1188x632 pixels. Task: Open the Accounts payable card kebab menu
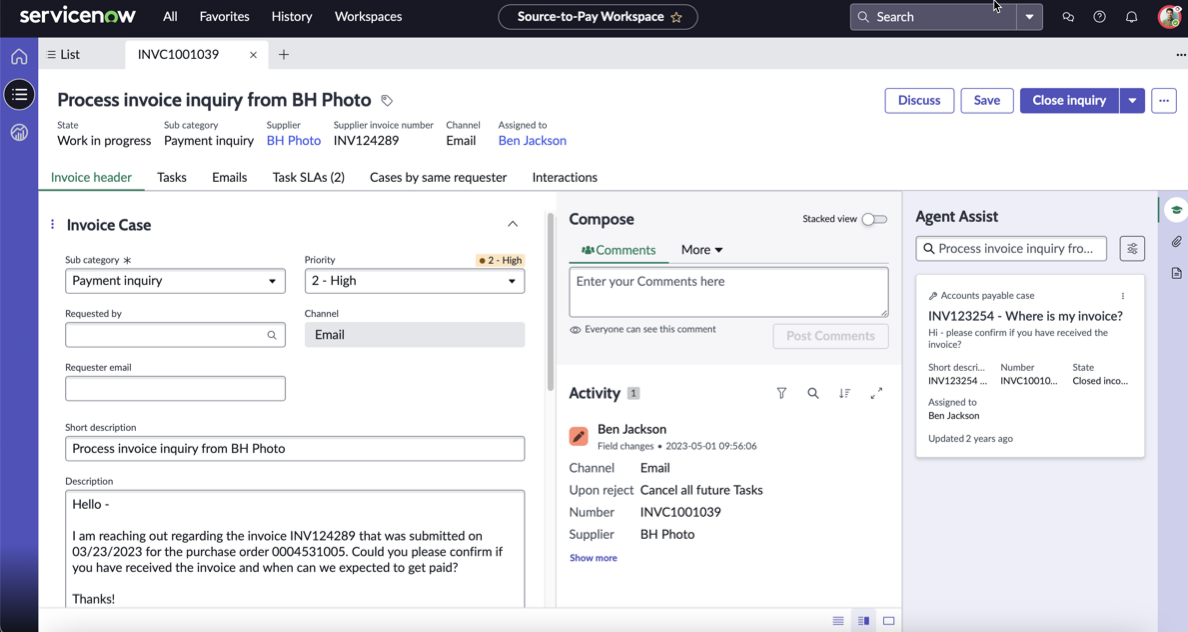click(x=1123, y=296)
